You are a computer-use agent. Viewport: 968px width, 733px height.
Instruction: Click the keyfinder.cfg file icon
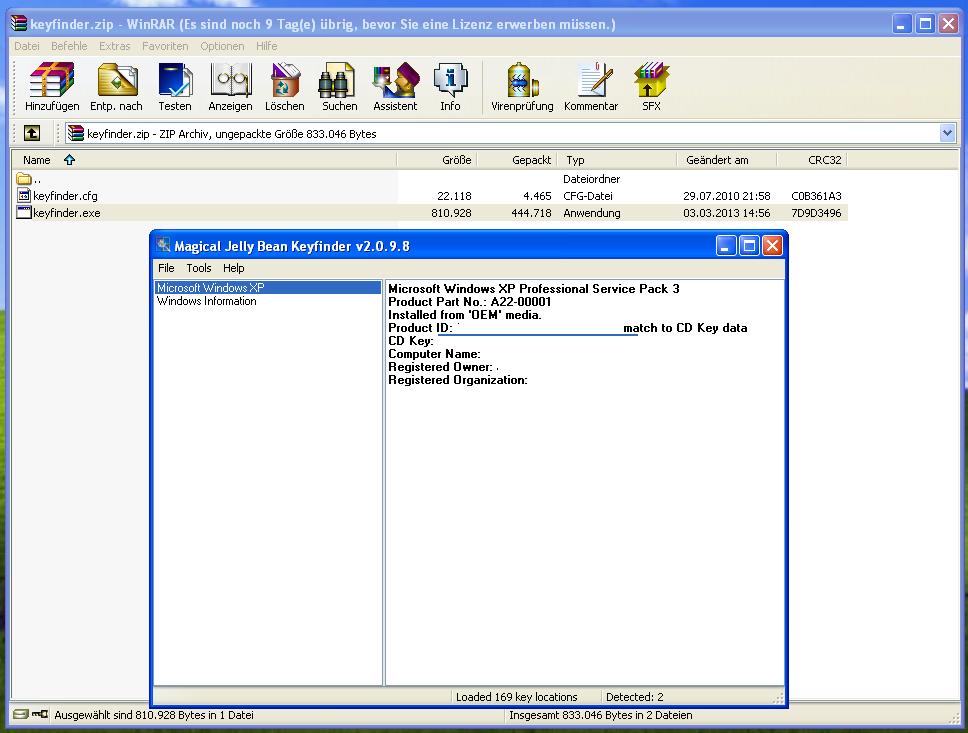(24, 196)
